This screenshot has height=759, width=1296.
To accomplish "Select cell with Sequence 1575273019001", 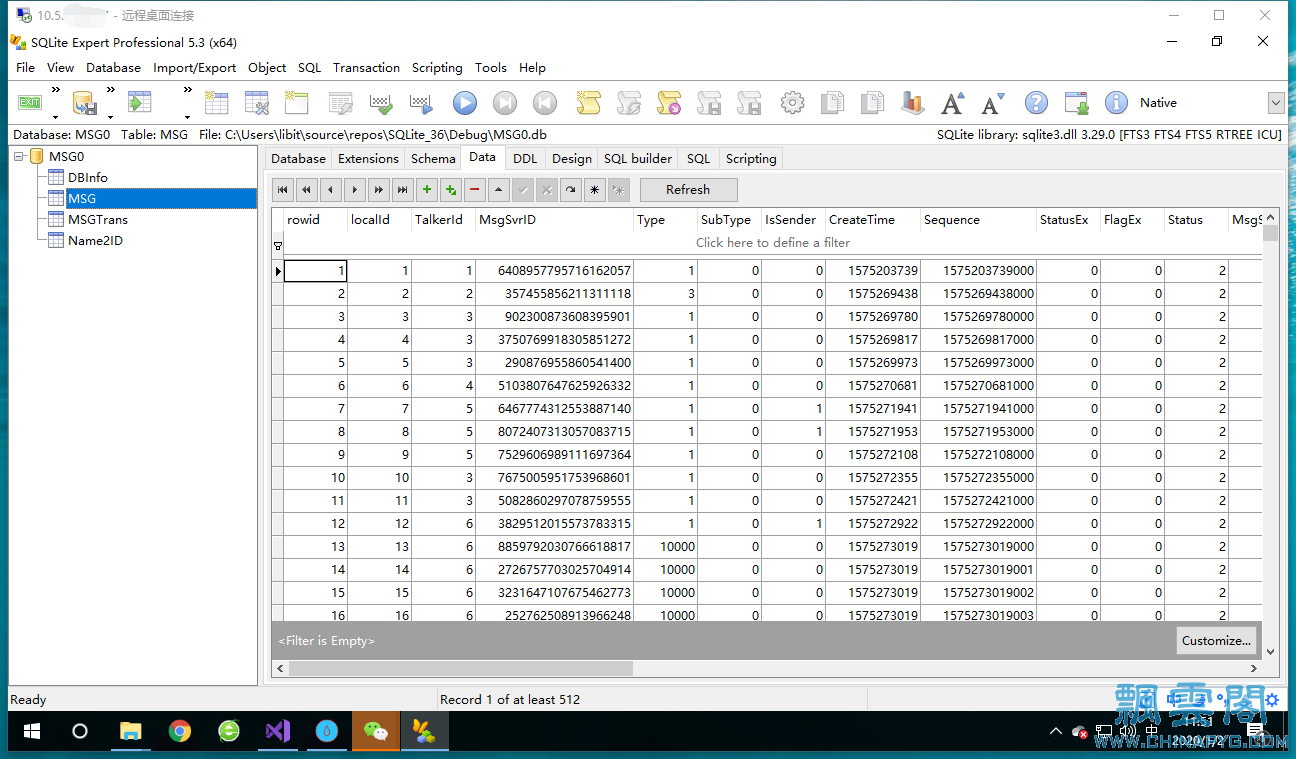I will click(x=978, y=570).
